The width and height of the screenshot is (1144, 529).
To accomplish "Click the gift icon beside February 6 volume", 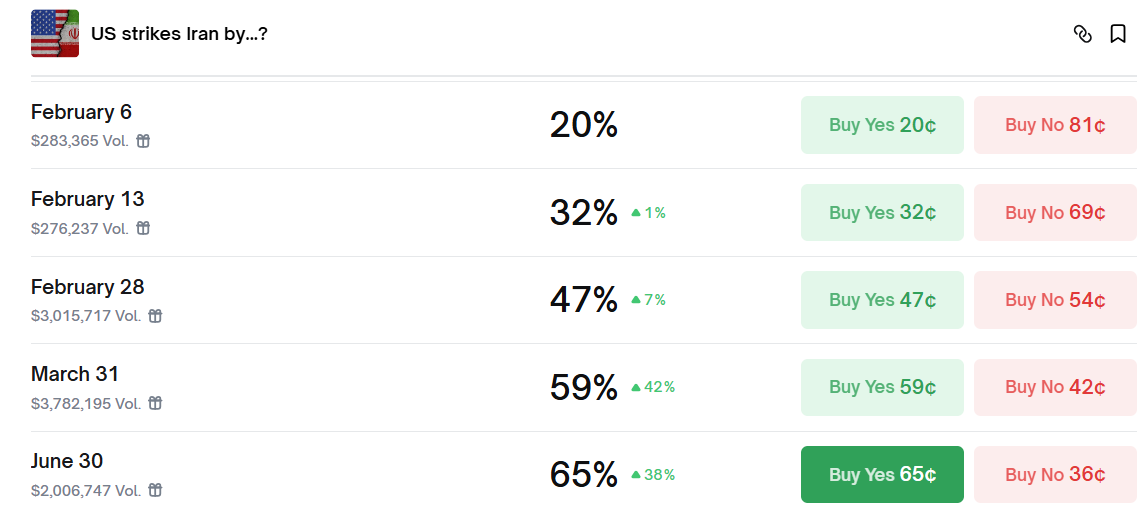I will pos(143,141).
